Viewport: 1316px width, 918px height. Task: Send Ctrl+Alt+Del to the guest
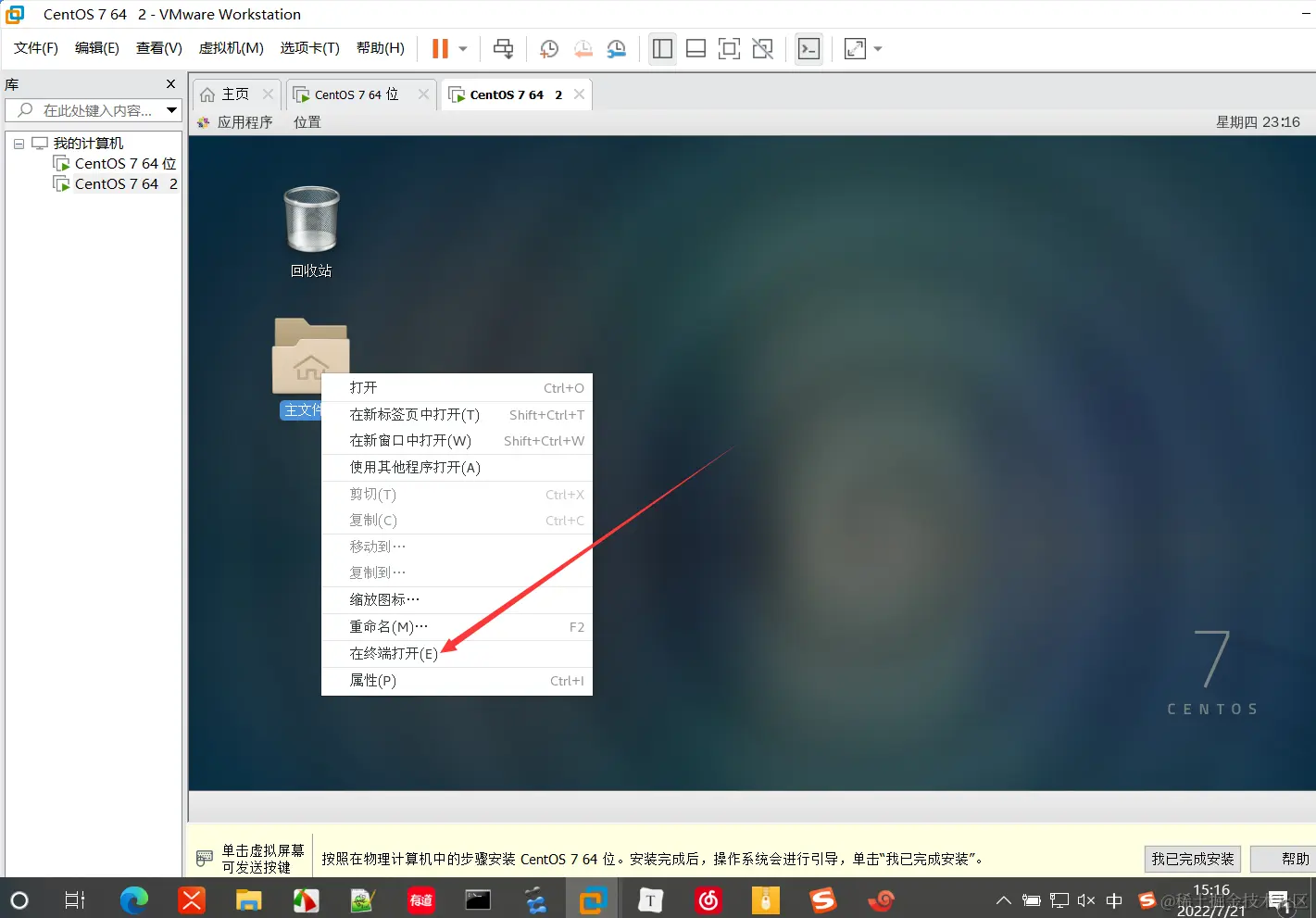503,48
